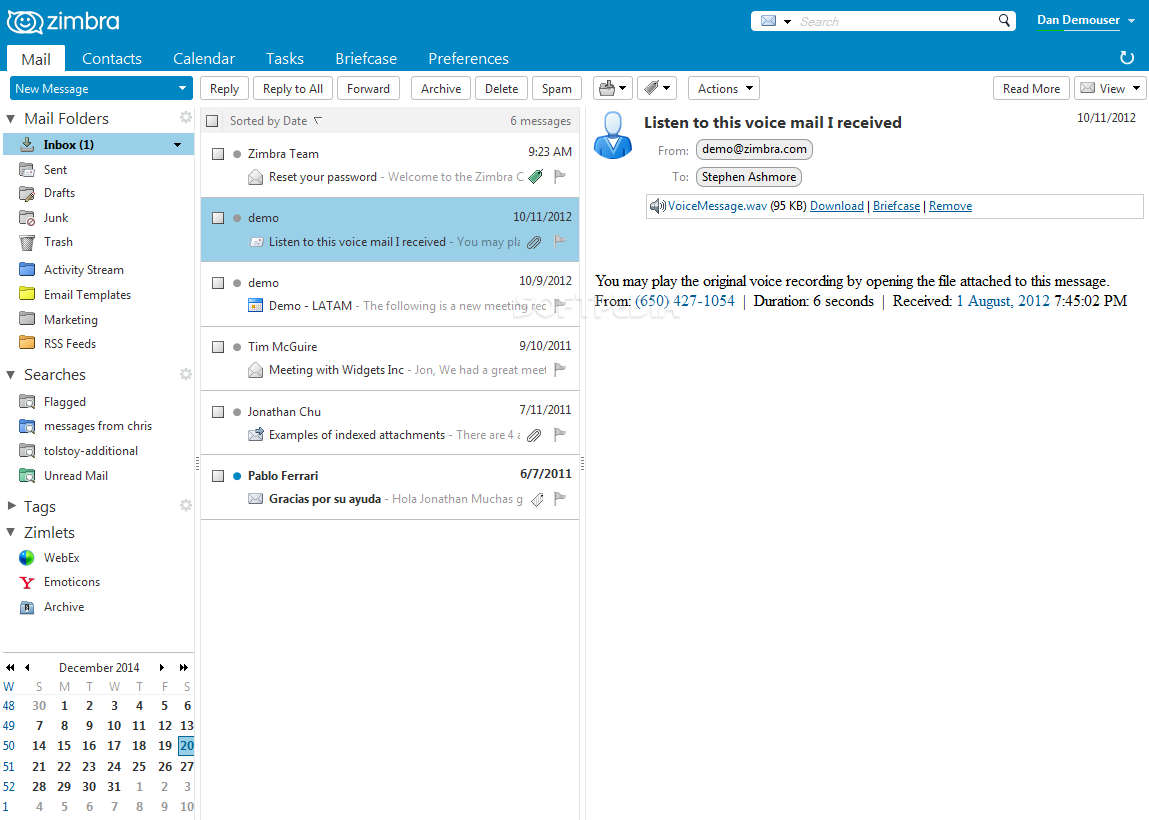Click the Reply to All button
Viewport: 1149px width, 820px height.
(x=292, y=89)
